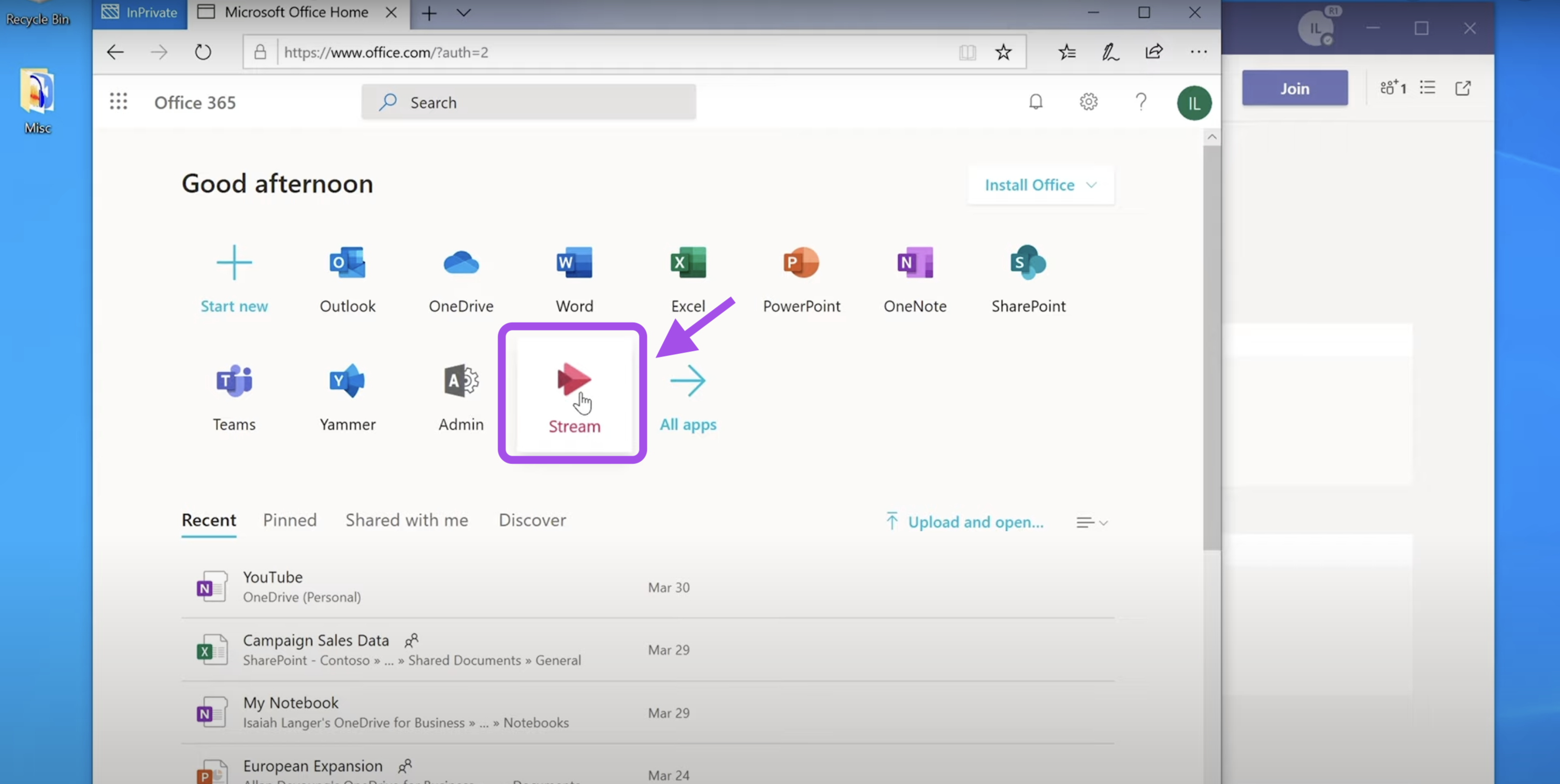Expand the Install Office dropdown

[x=1041, y=185]
